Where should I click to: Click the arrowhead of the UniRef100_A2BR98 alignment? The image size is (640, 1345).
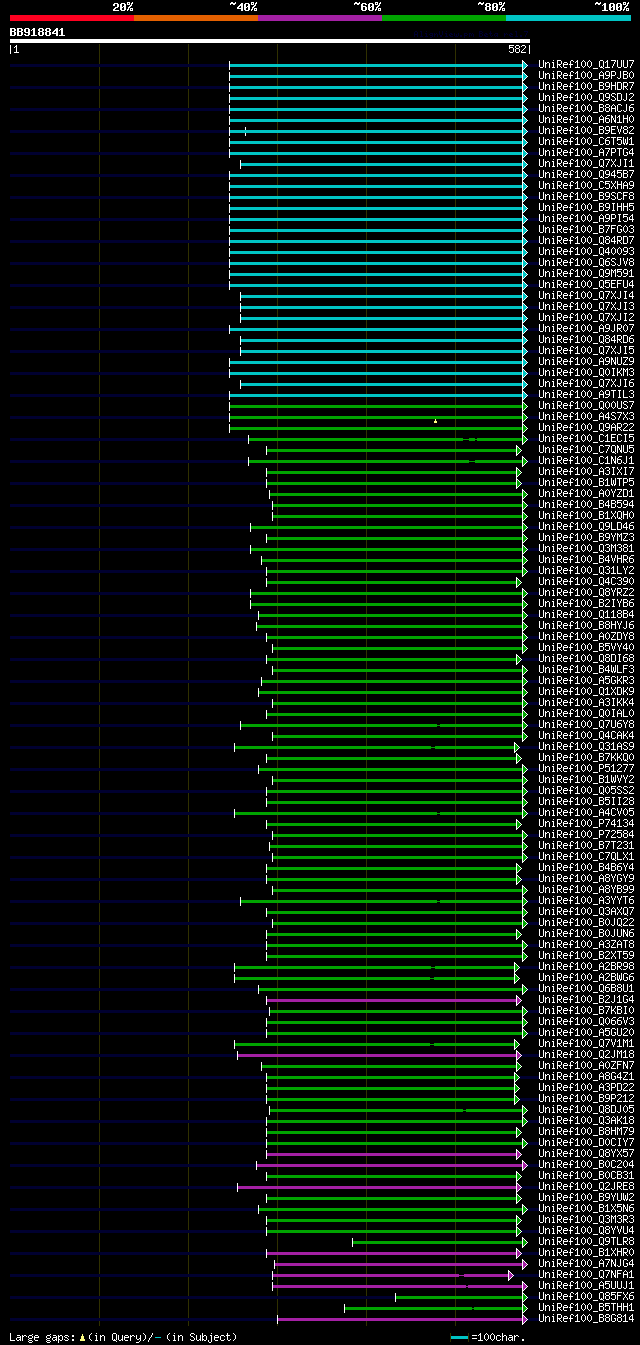tap(517, 966)
